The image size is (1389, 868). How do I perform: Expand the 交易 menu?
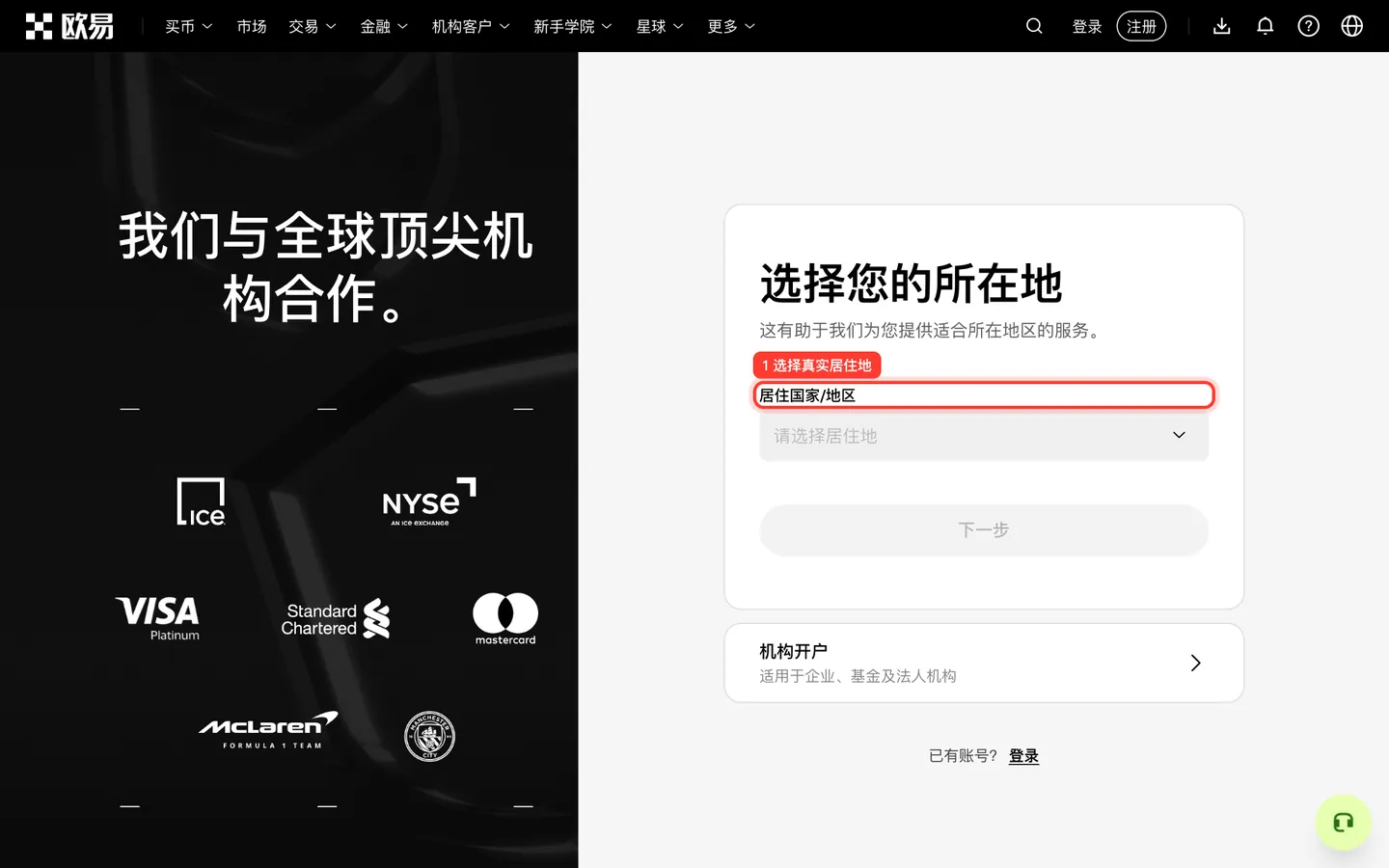pyautogui.click(x=313, y=26)
